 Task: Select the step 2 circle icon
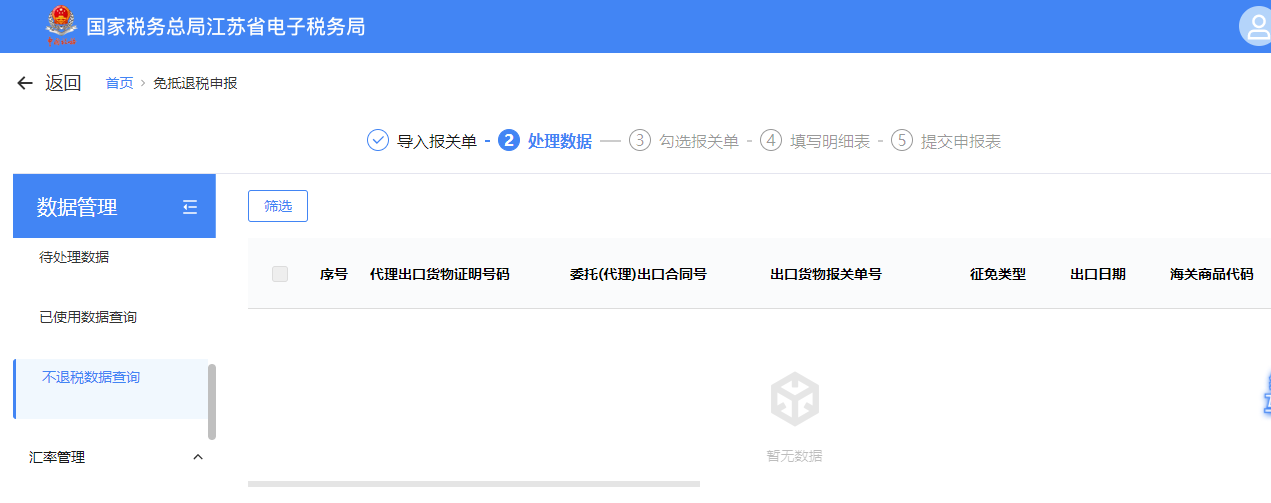508,141
